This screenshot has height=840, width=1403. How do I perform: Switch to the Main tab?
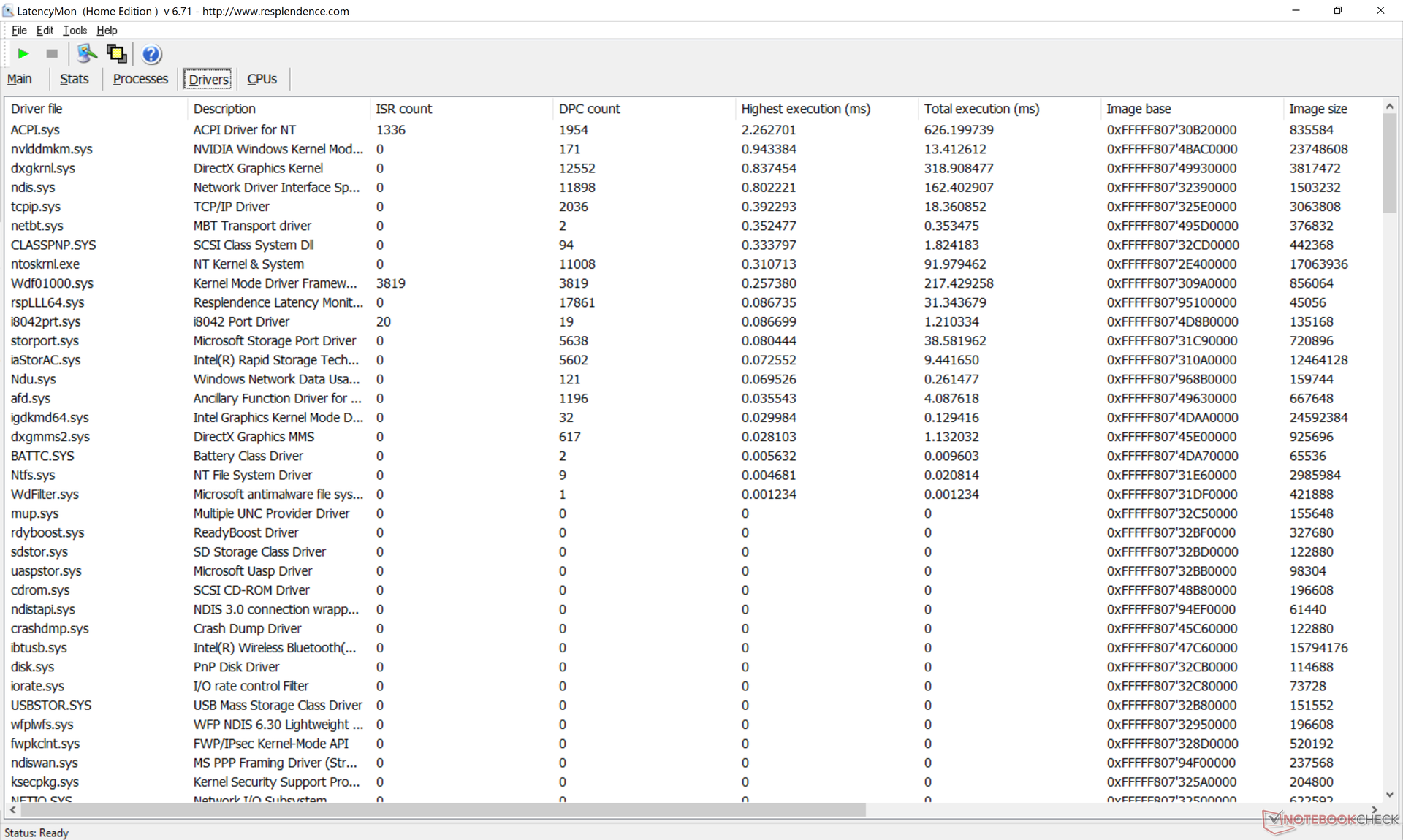tap(20, 79)
